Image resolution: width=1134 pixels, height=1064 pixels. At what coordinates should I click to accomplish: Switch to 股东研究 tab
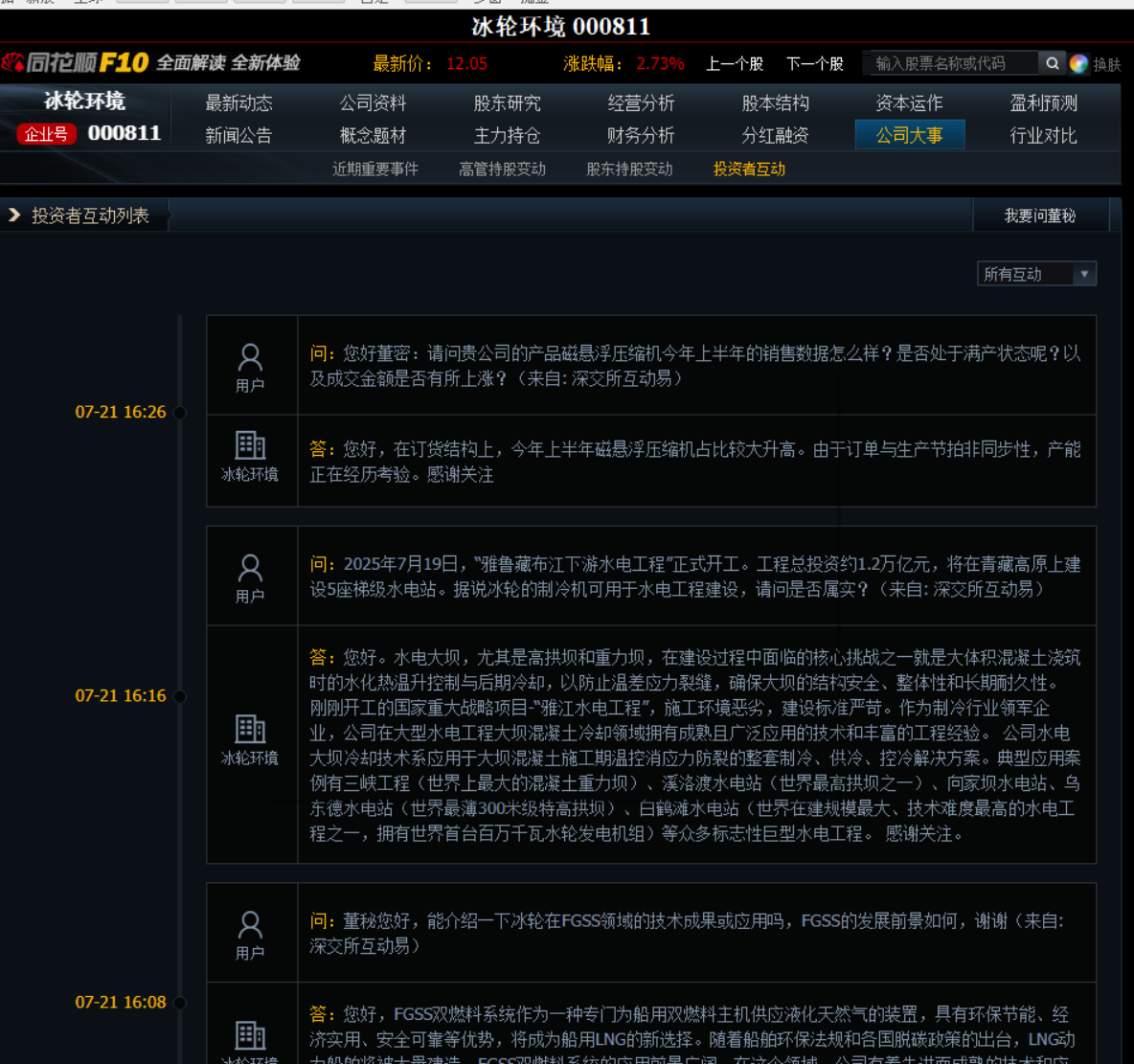pos(507,103)
